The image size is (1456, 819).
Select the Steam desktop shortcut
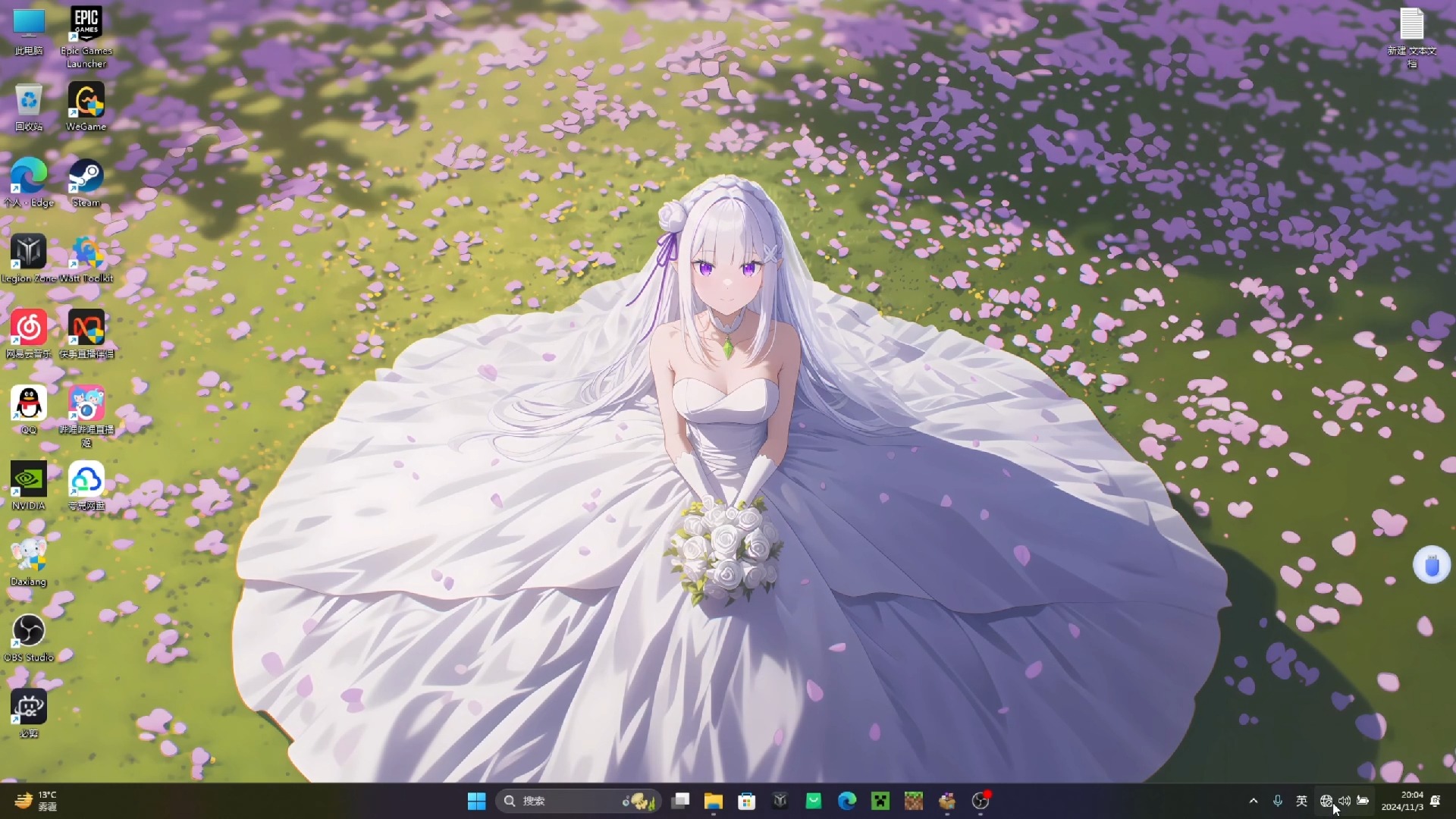click(86, 184)
